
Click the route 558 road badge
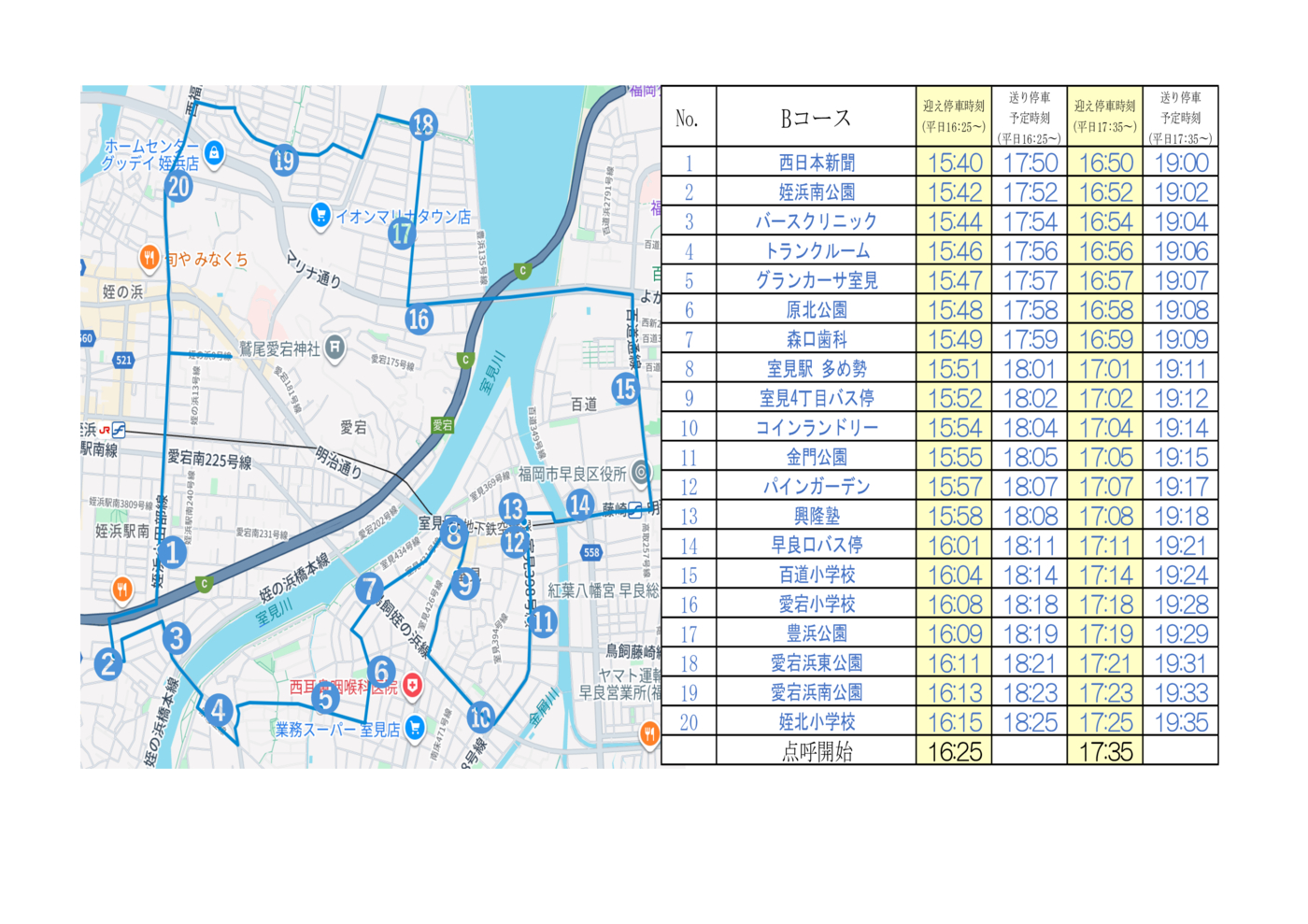coord(591,552)
